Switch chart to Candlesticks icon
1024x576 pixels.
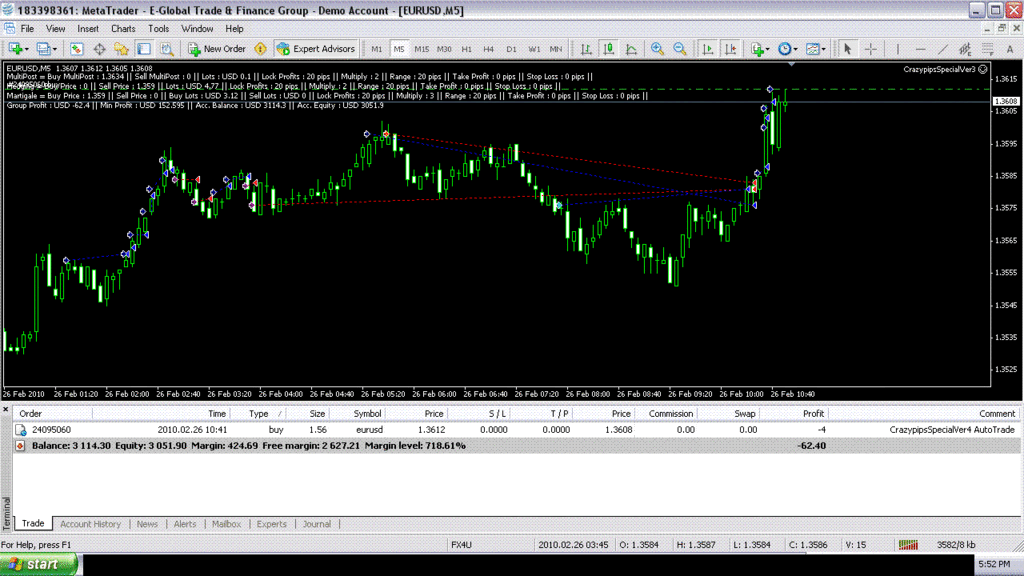(x=609, y=49)
